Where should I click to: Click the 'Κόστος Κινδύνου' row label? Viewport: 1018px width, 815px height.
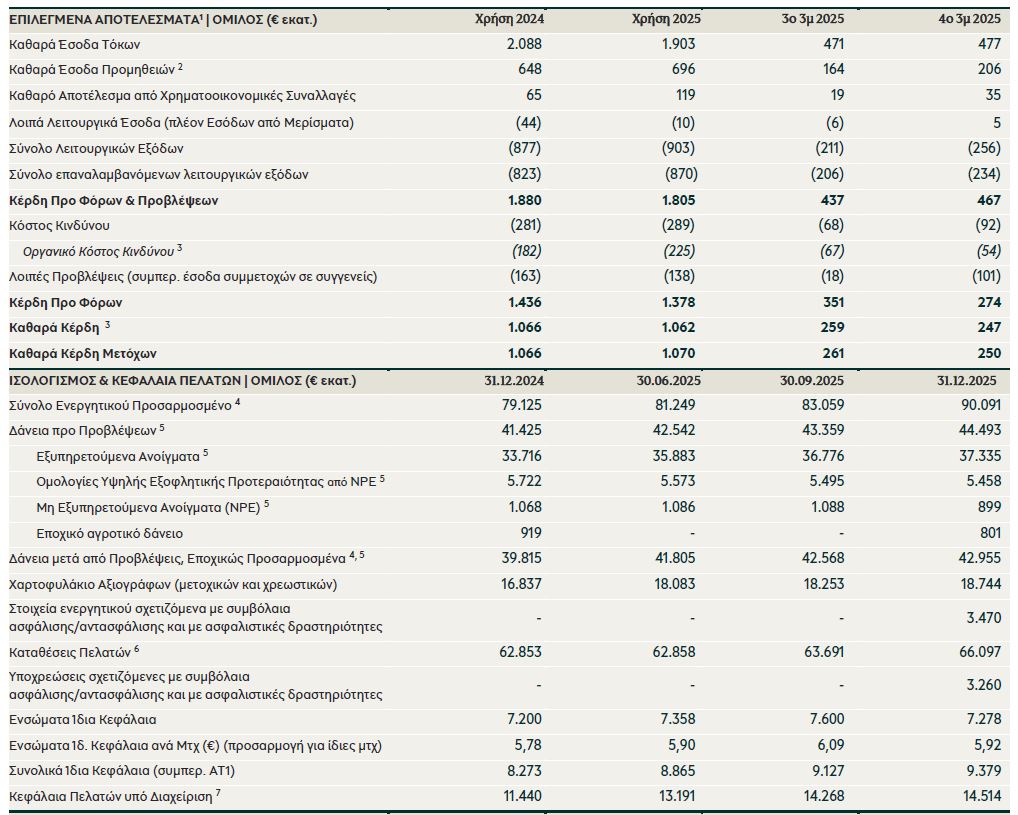pos(59,226)
